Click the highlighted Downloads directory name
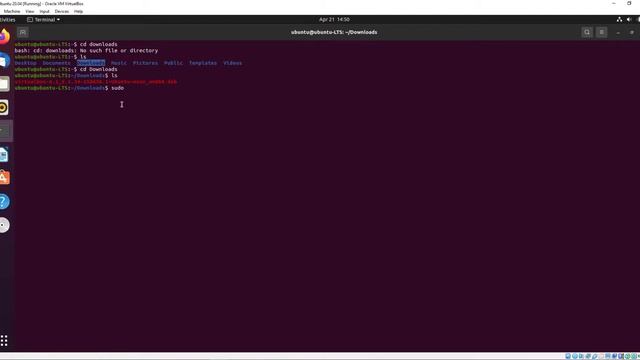640x360 pixels. 91,63
